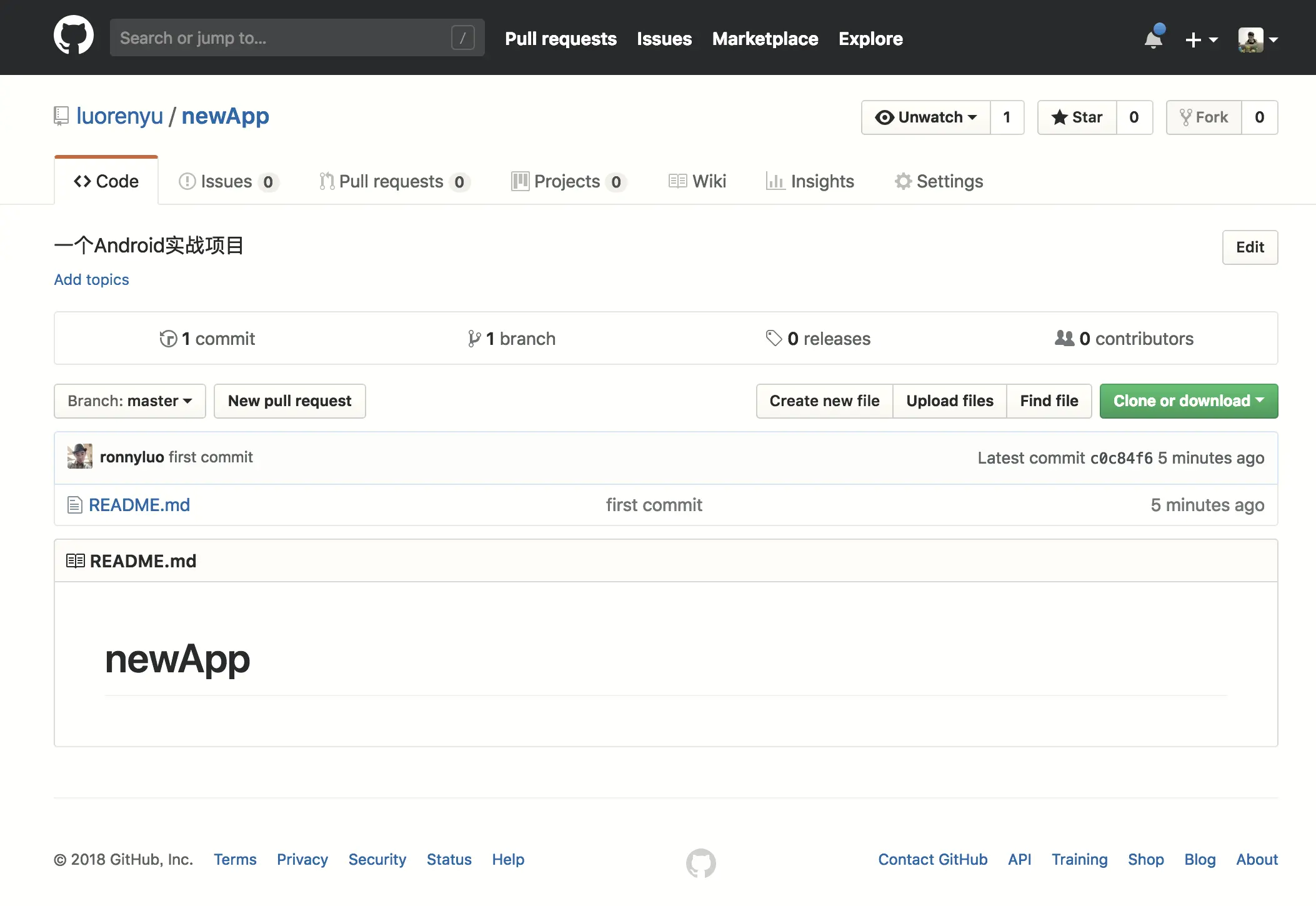Open the notifications bell icon
This screenshot has width=1316, height=906.
point(1154,39)
